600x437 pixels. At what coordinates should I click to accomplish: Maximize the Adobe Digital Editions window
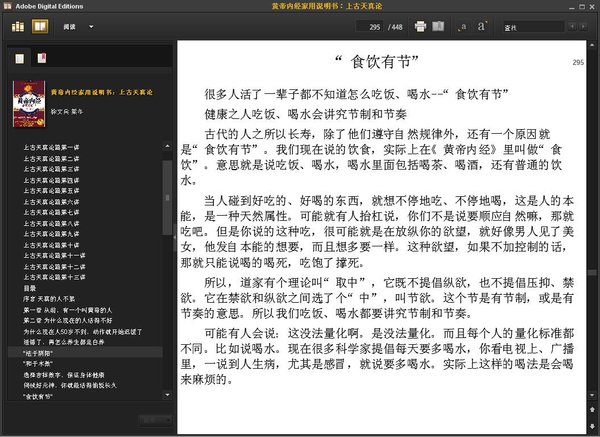coord(582,7)
